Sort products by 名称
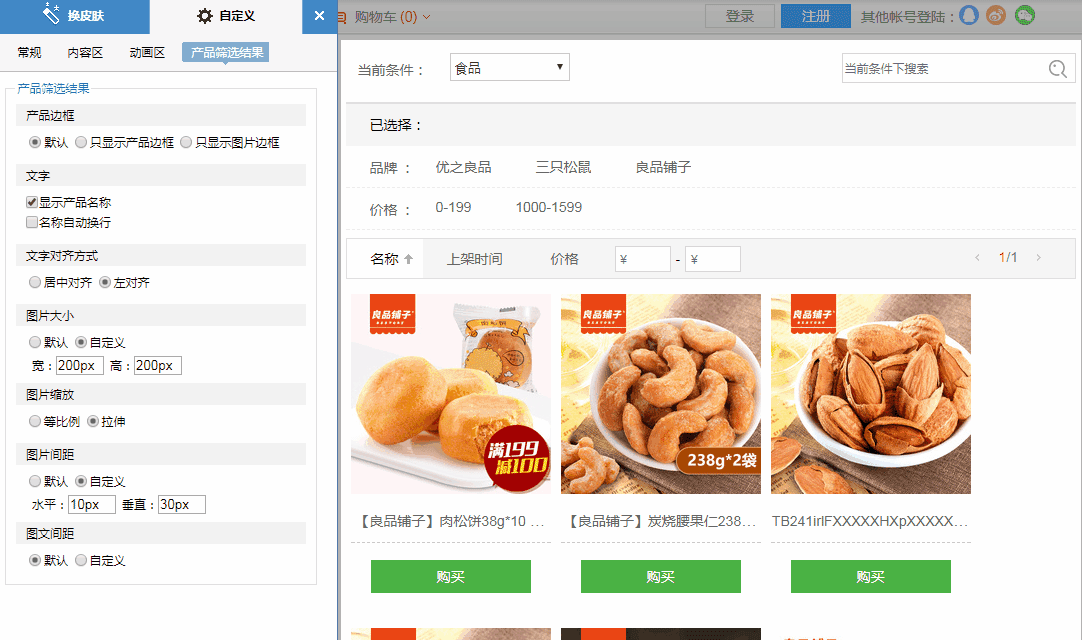Screen dimensions: 1082x640 tap(384, 259)
